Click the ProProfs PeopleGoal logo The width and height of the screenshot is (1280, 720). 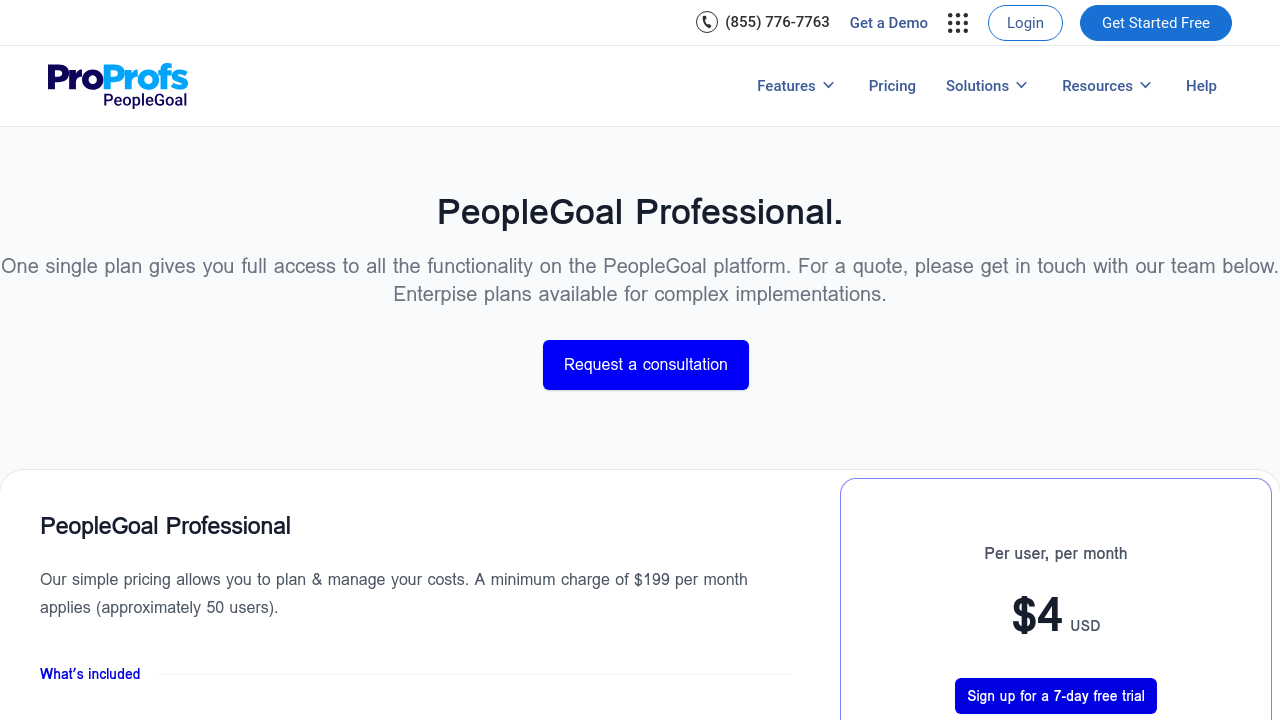[x=118, y=86]
